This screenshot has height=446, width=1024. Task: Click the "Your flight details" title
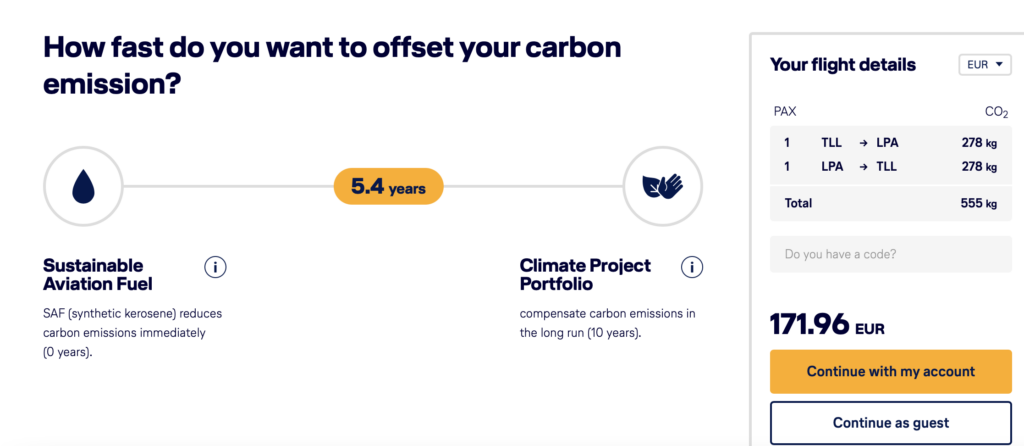[842, 65]
